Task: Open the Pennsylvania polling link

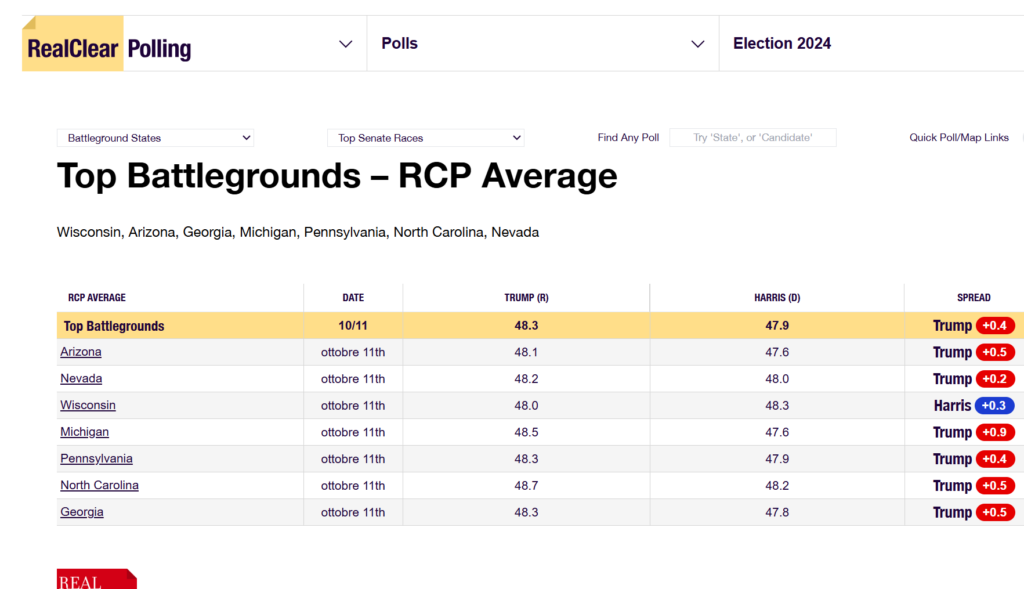Action: (96, 459)
